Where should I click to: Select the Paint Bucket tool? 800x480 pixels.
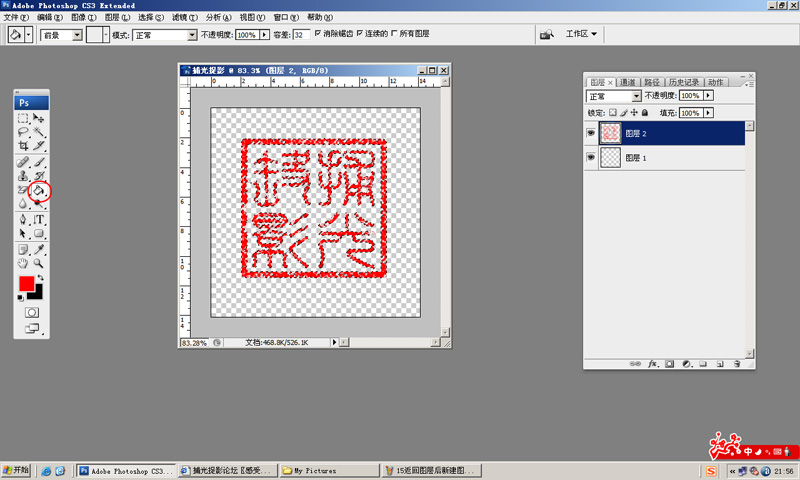point(39,191)
